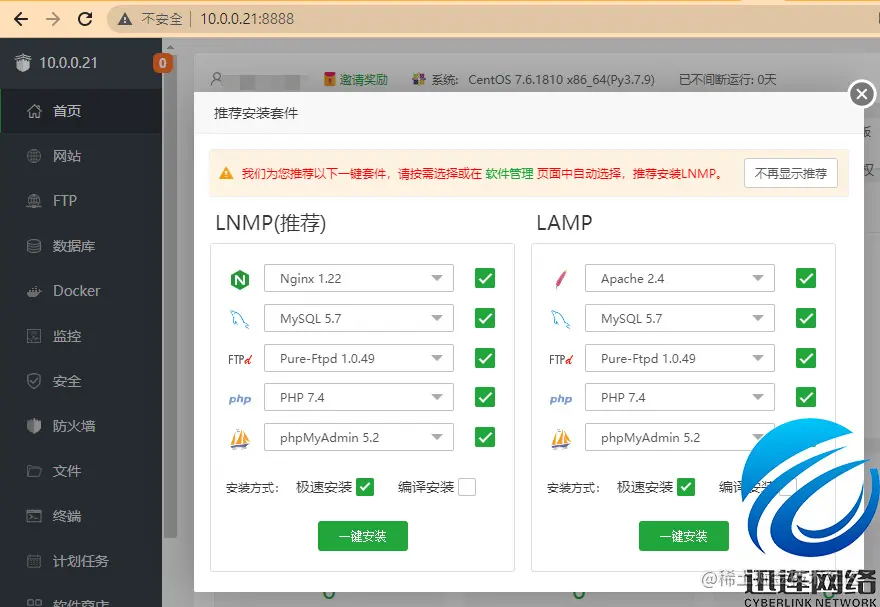Viewport: 880px width, 607px height.
Task: Uncheck the LAMP Apache 2.4 checkbox
Action: point(806,278)
